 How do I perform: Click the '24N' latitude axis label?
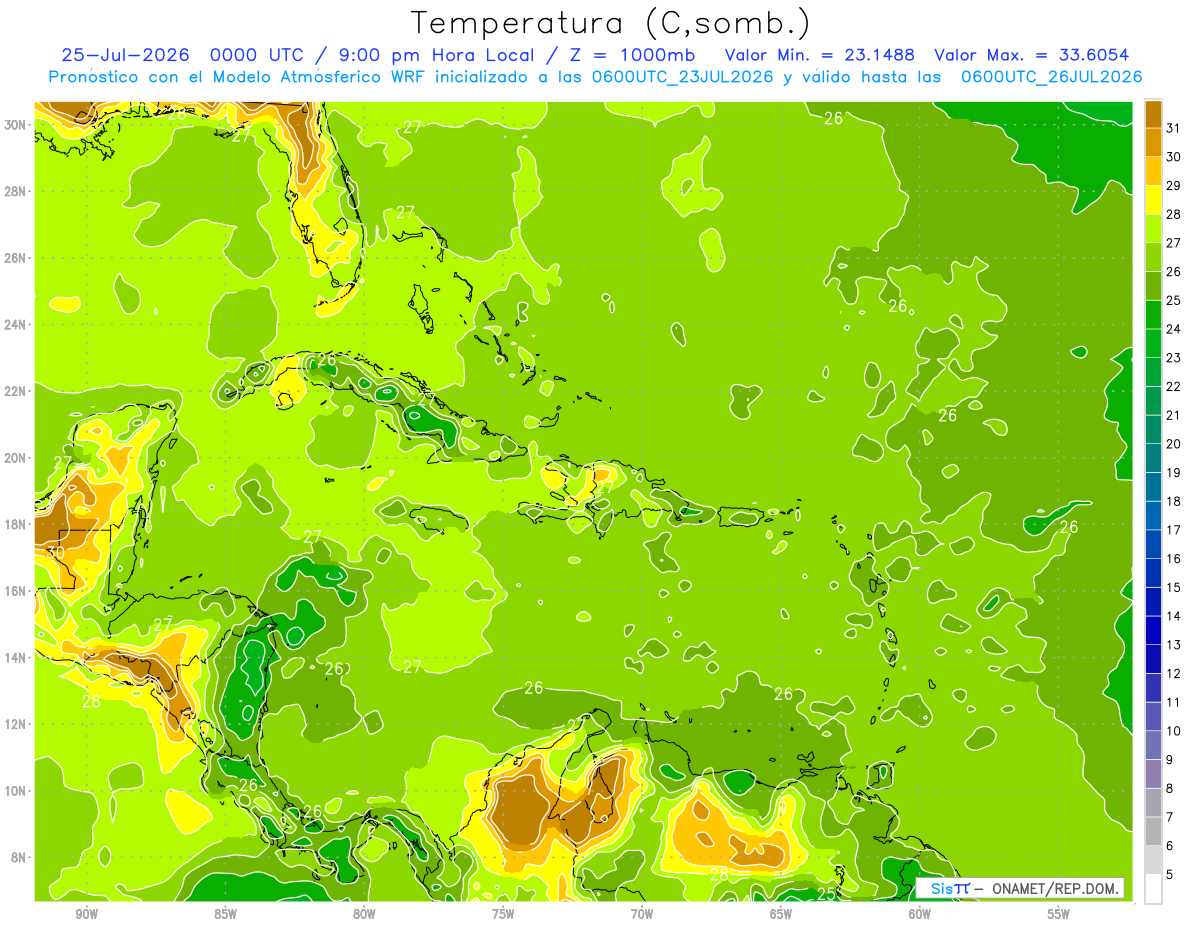[x=15, y=325]
